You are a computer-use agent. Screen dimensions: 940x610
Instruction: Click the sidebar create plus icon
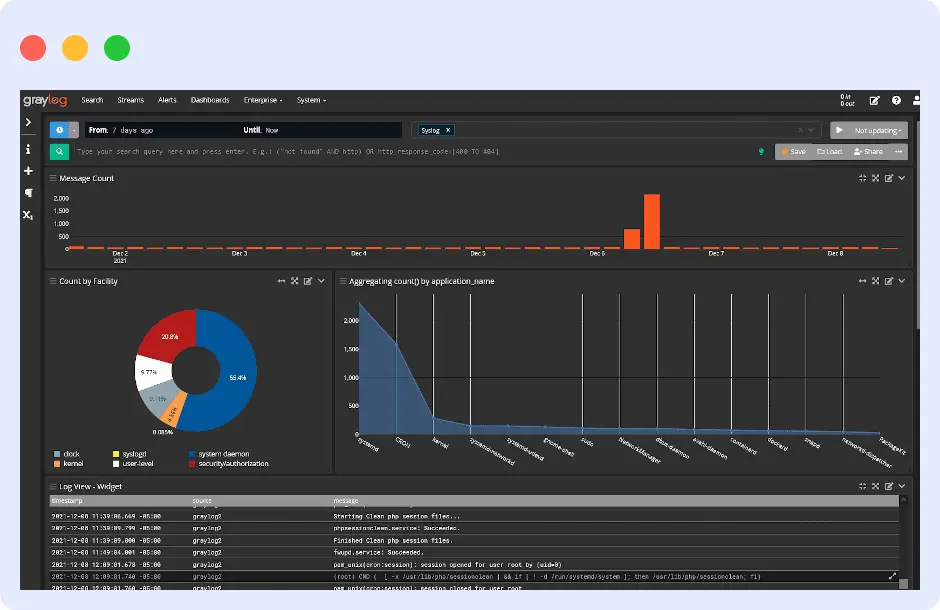(x=28, y=171)
